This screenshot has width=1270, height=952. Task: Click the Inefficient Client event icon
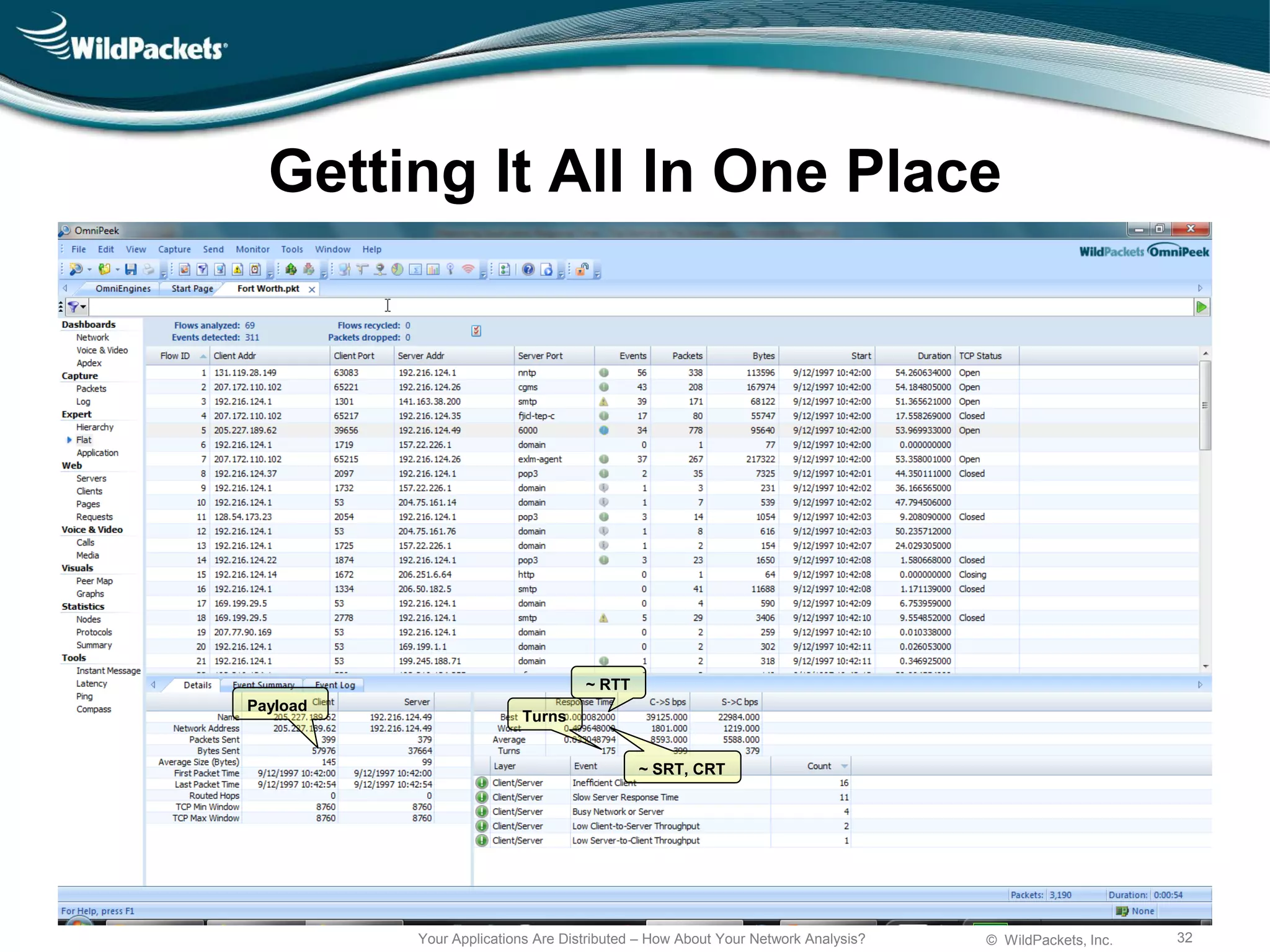pyautogui.click(x=482, y=783)
